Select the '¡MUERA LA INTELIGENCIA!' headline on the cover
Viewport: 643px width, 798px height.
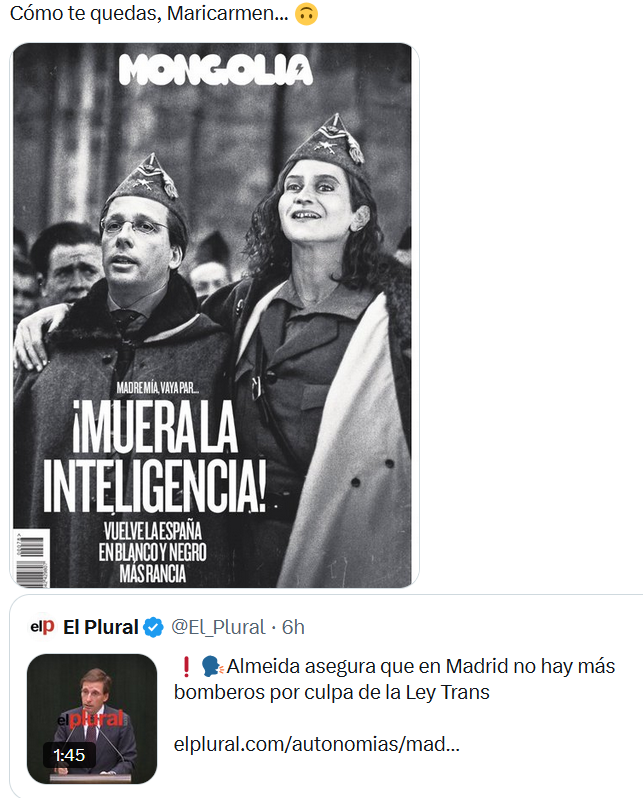[155, 456]
